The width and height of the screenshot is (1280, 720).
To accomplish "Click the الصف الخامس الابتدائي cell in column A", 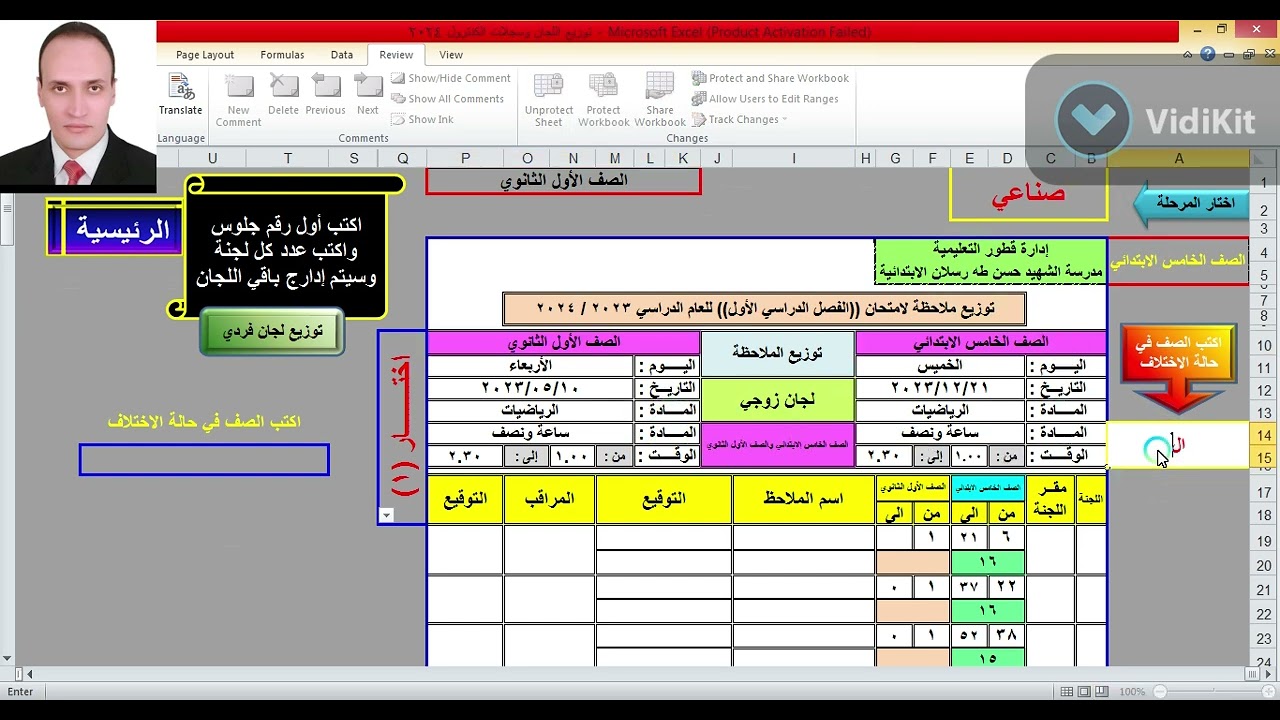I will click(1178, 261).
